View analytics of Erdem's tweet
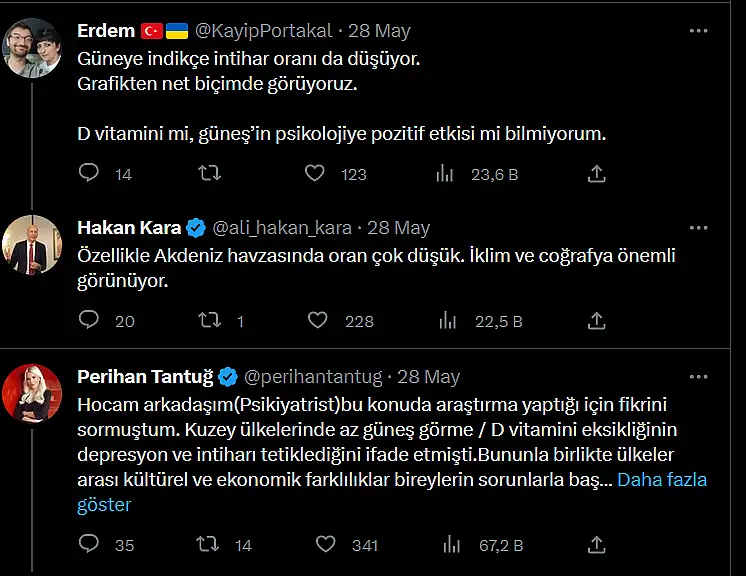 (445, 174)
